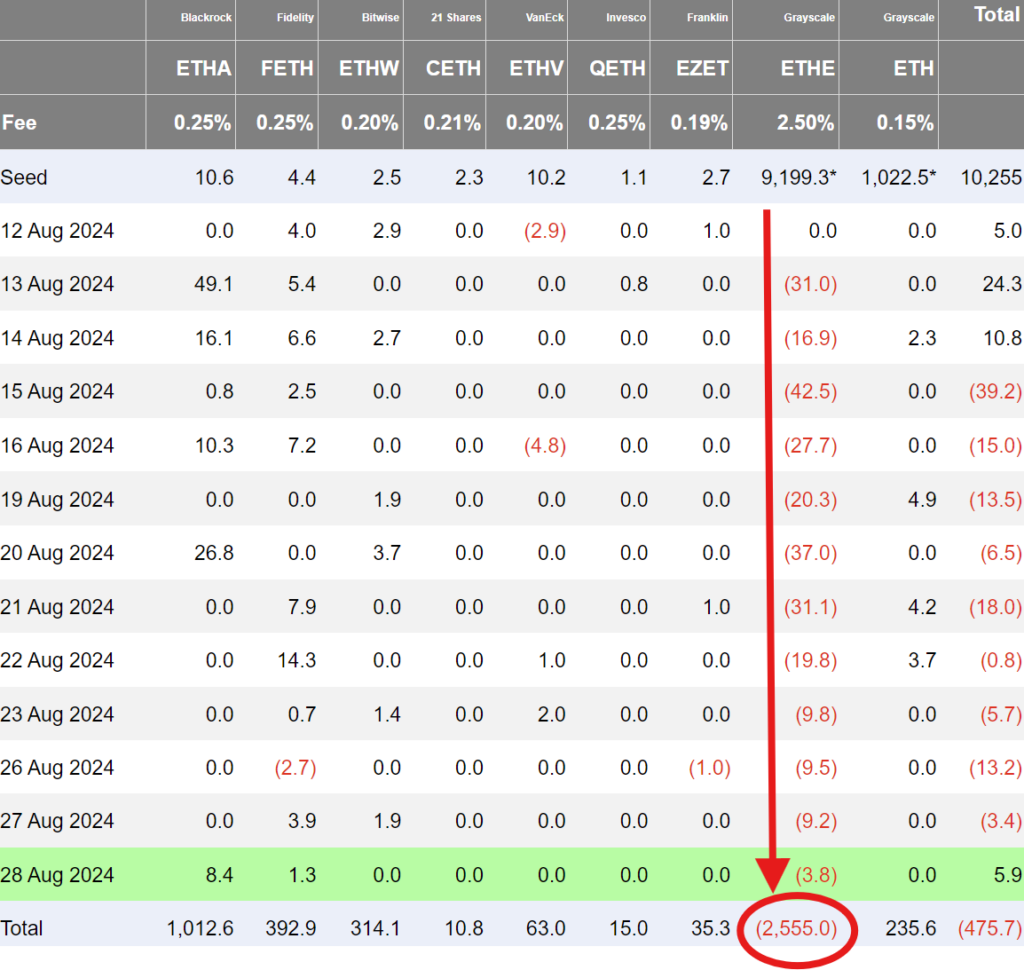Click the 235.6 Grayscale ETH total

click(910, 929)
